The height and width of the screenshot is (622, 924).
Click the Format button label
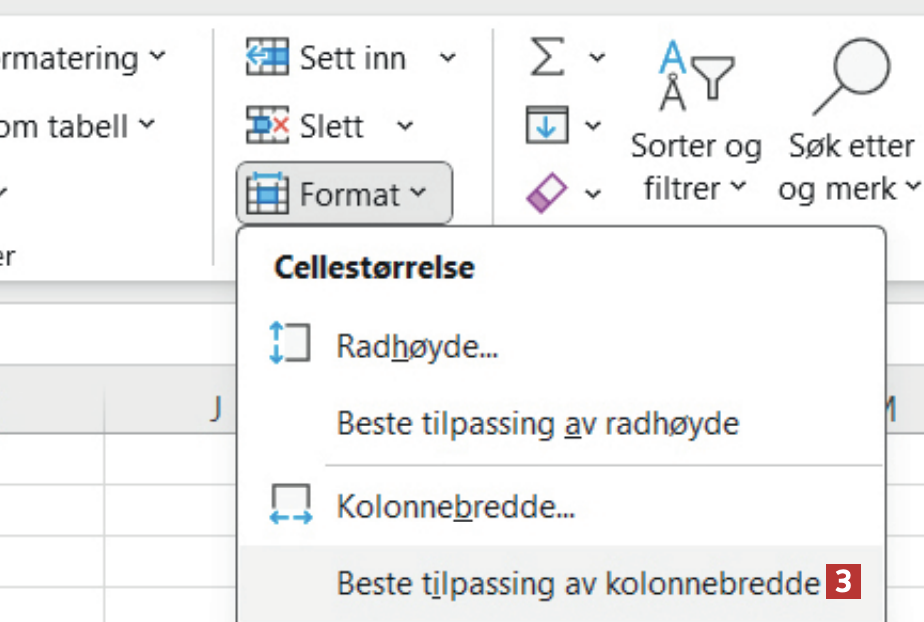pyautogui.click(x=351, y=194)
